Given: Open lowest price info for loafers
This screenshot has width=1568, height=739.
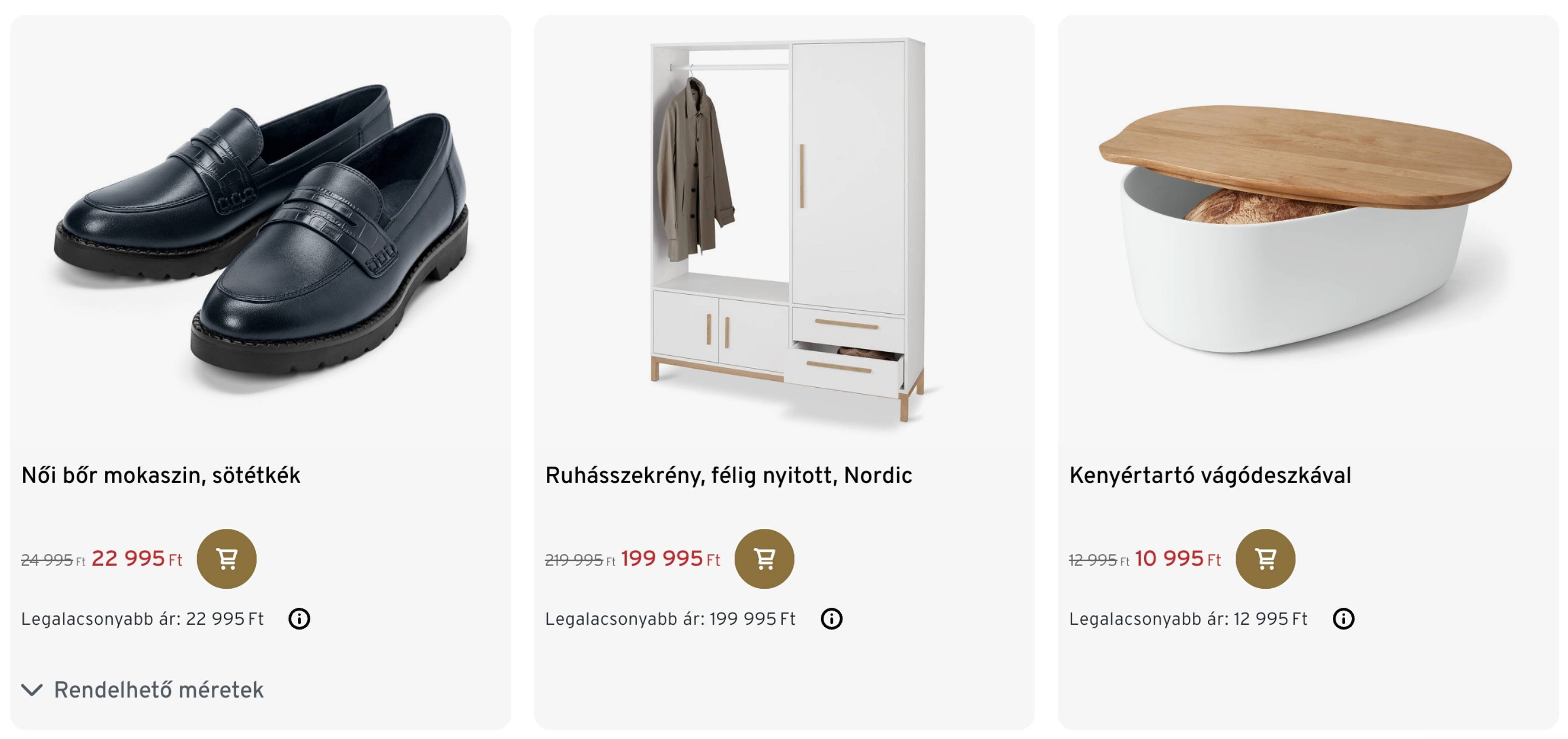Looking at the screenshot, I should (299, 619).
